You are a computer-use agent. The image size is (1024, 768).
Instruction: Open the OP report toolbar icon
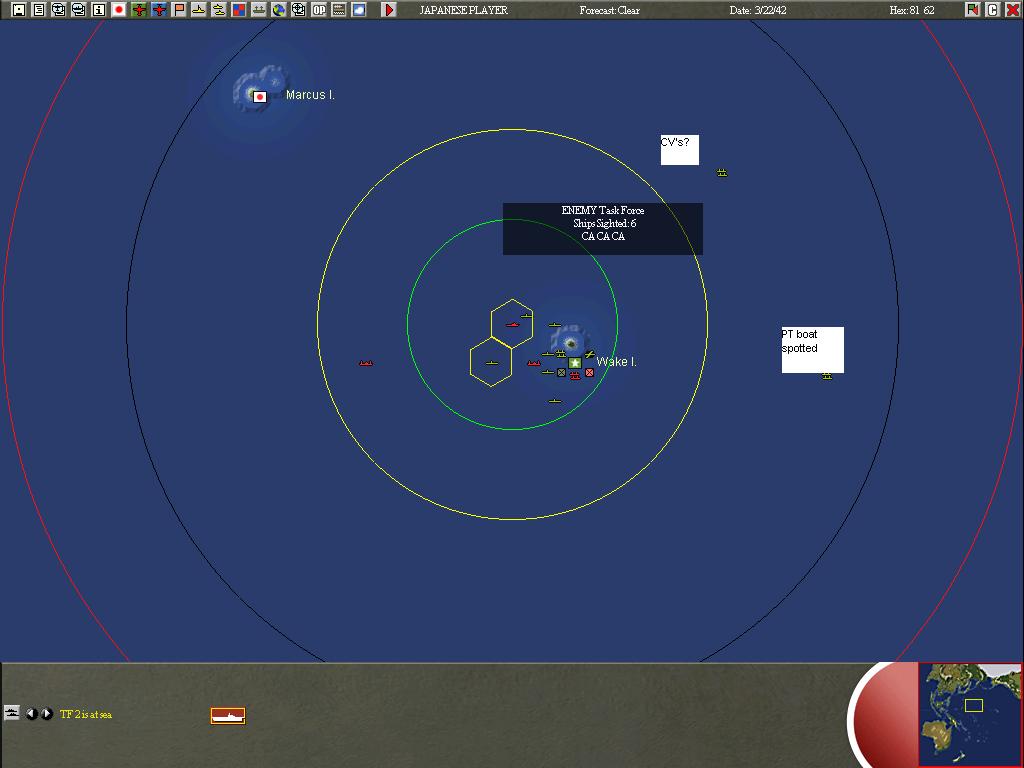click(319, 10)
